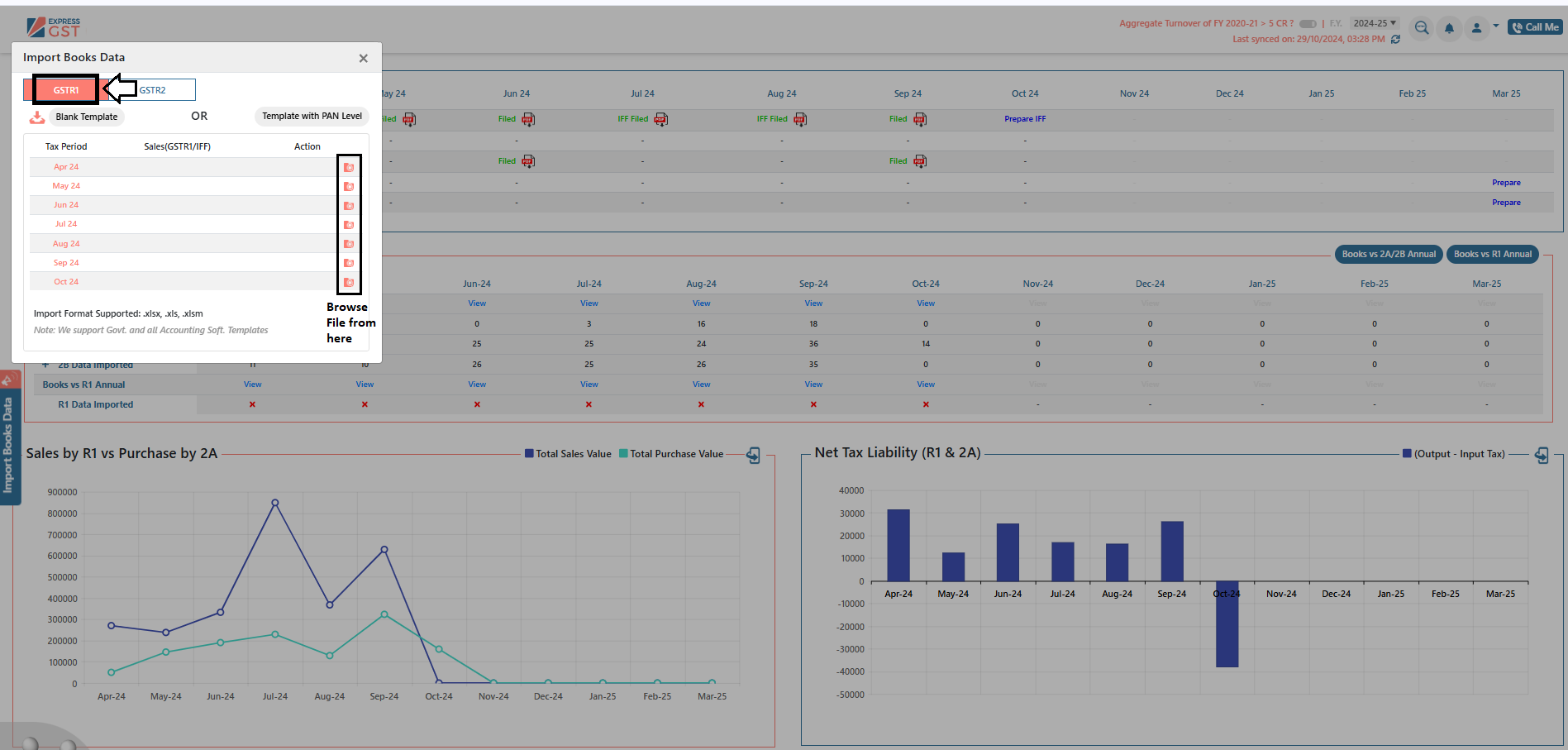Click the upper Prepare link under Mar 25
The height and width of the screenshot is (750, 1568).
(x=1506, y=183)
